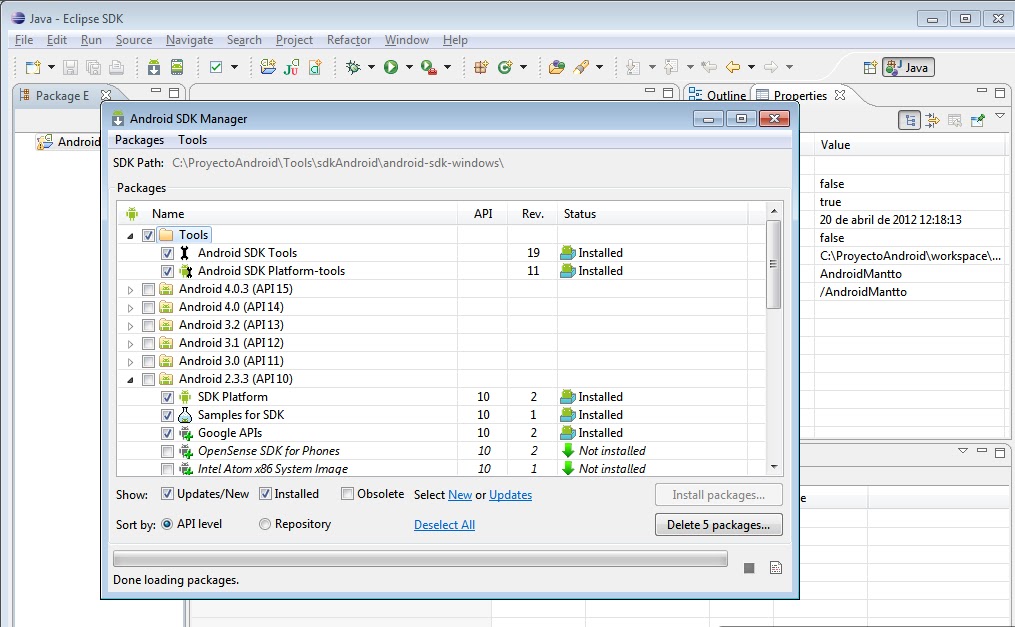Click the Open Type icon
Screen dimensions: 1015x627
tap(557, 67)
